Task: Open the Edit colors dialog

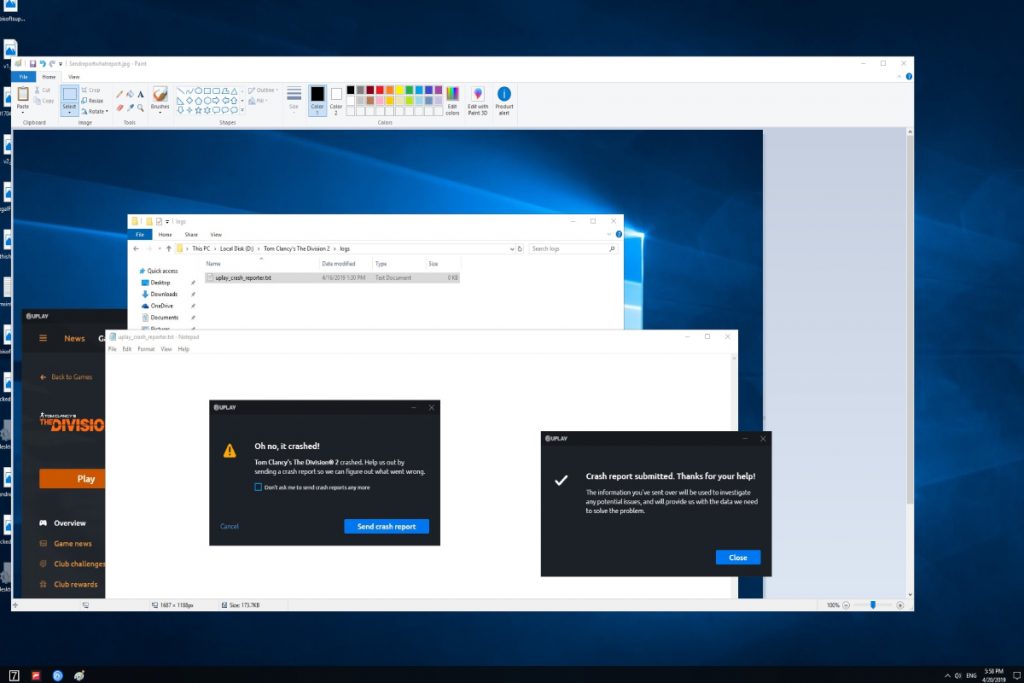Action: 452,101
